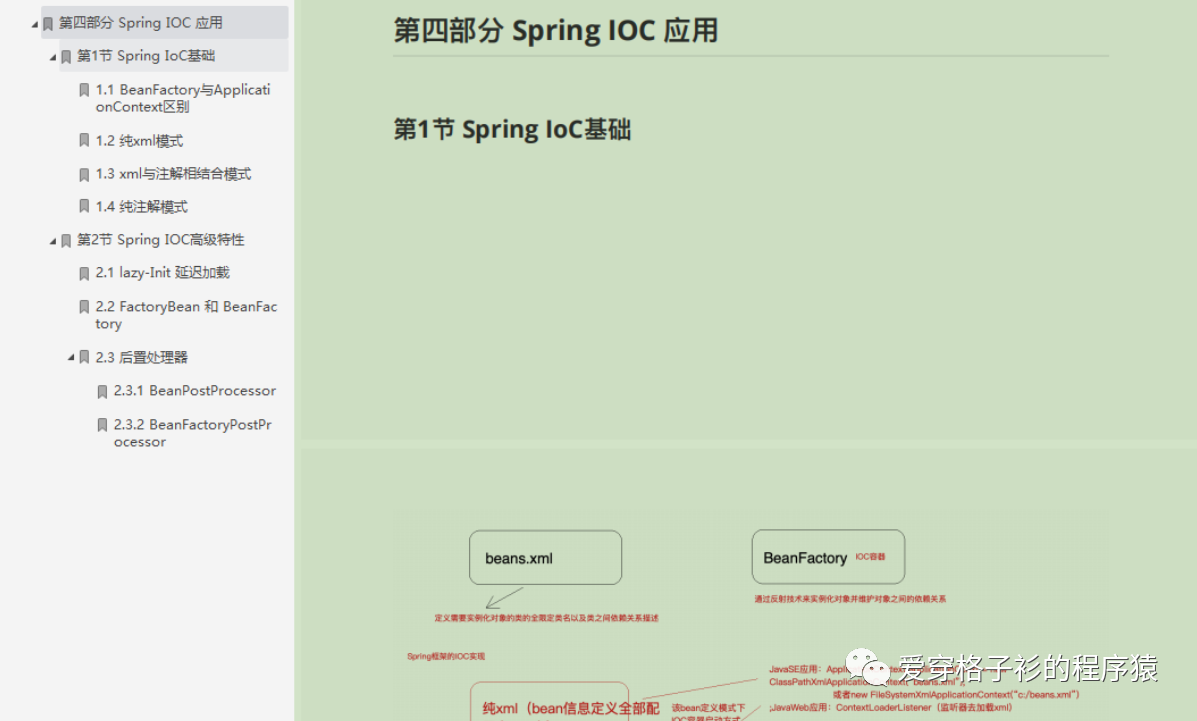1197x721 pixels.
Task: Collapse the 第四部分 Spring IOC 应用 outline node
Action: (34, 24)
